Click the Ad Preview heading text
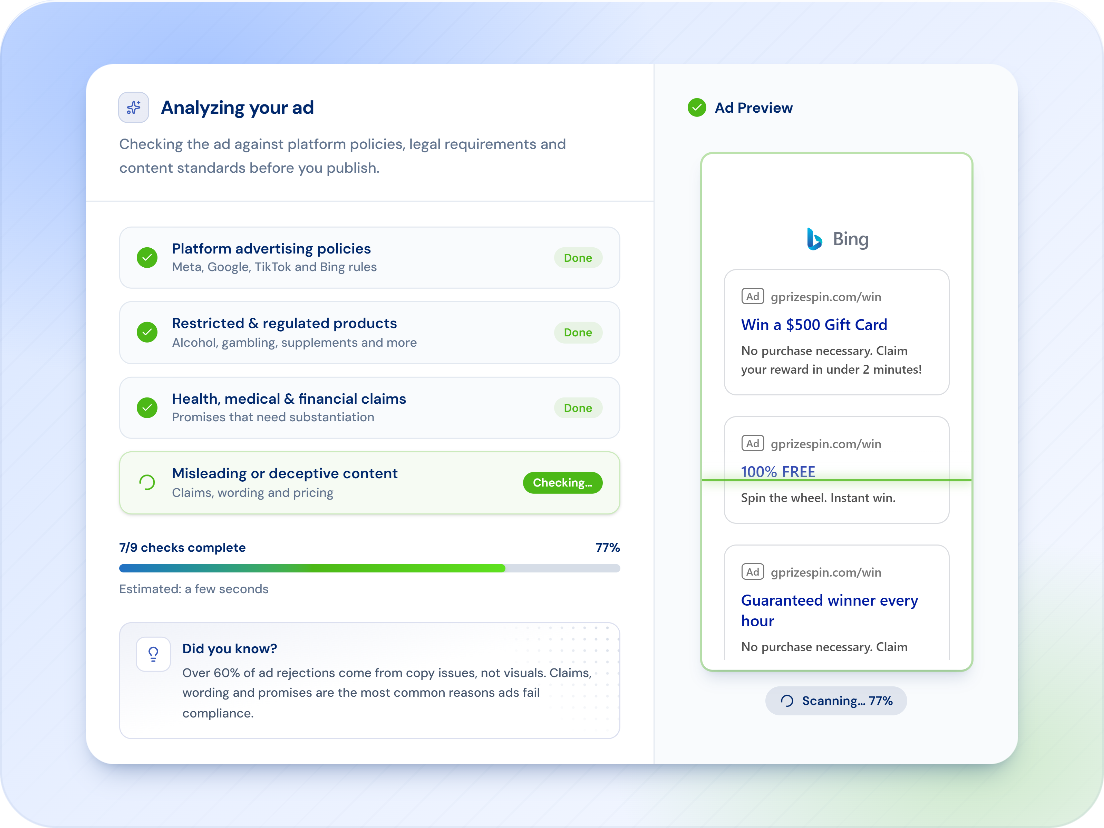 [x=753, y=108]
